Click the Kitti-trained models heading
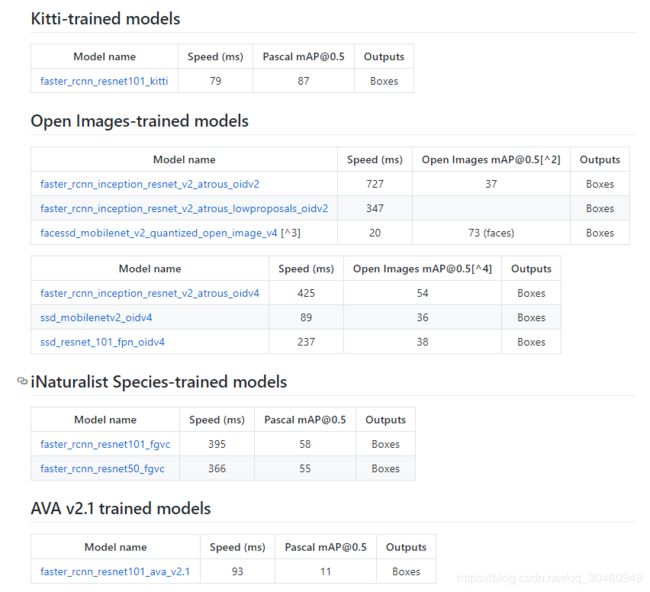The height and width of the screenshot is (592, 650). pos(106,19)
